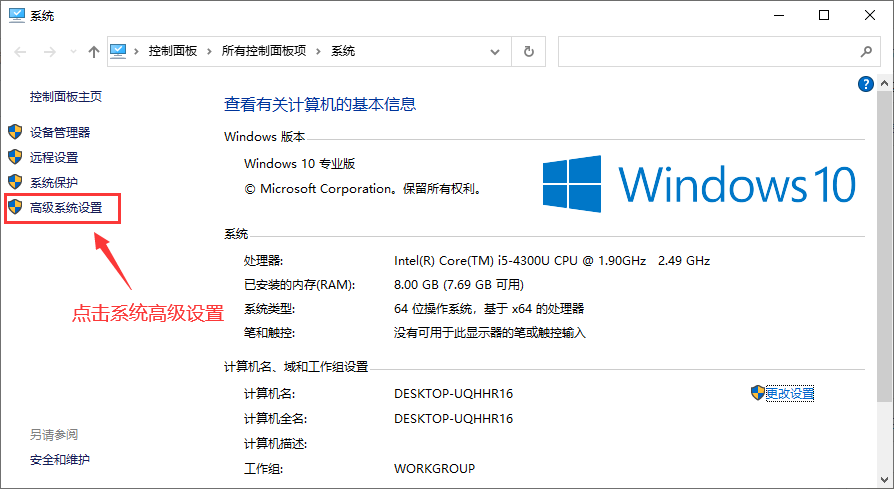Image resolution: width=894 pixels, height=489 pixels.
Task: Minimize the 系统 window
Action: click(x=779, y=15)
